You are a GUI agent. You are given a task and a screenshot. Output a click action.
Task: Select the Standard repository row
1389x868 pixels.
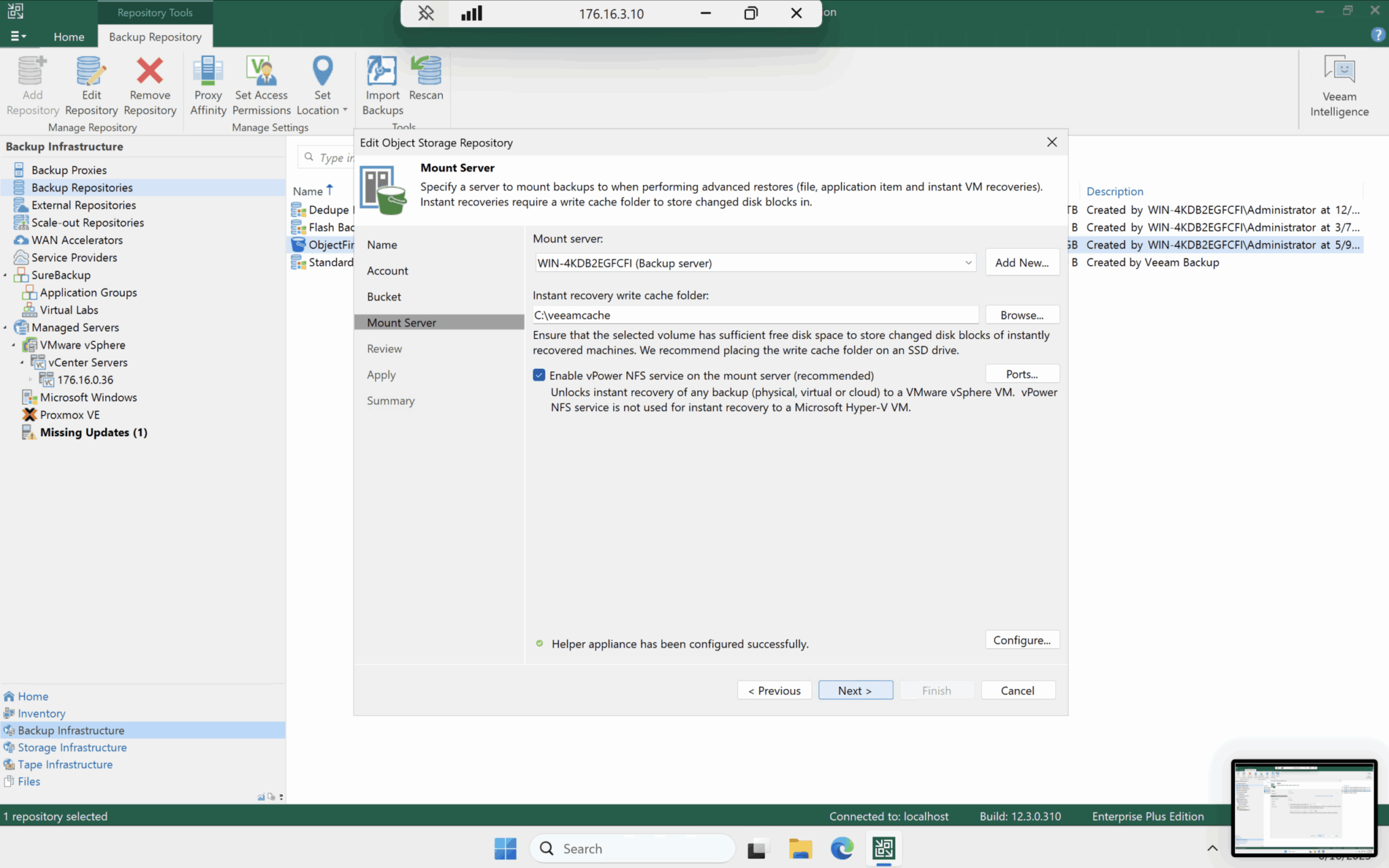pyautogui.click(x=323, y=262)
